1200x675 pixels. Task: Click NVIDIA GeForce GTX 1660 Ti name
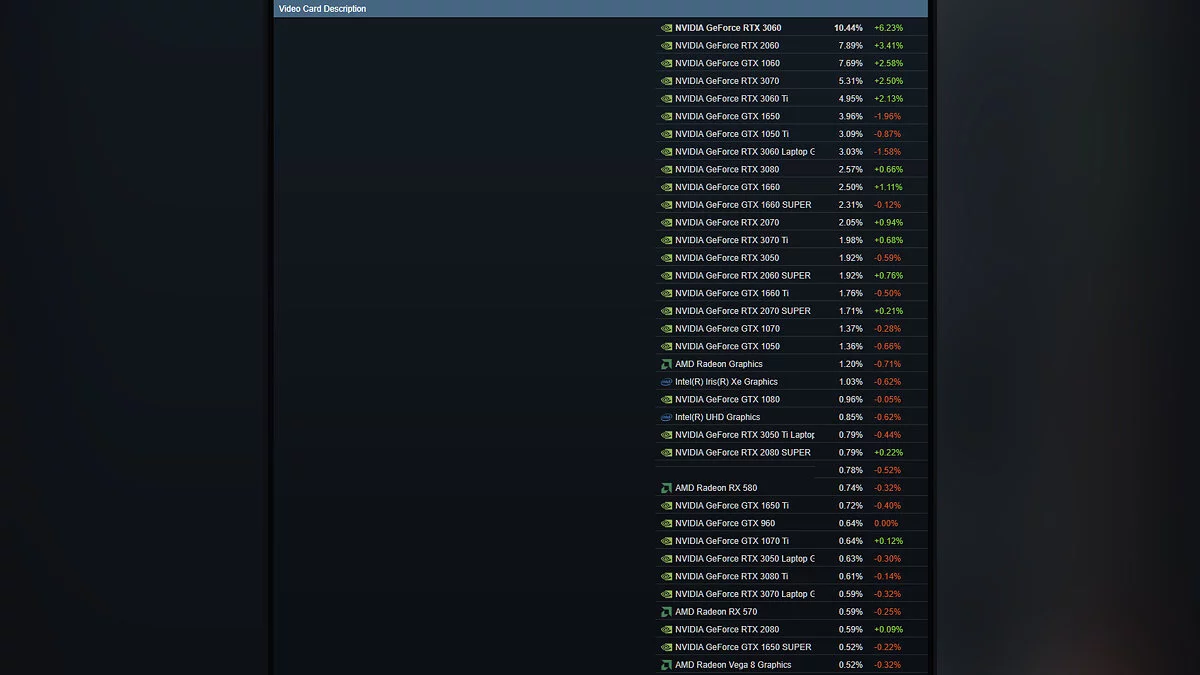point(731,293)
